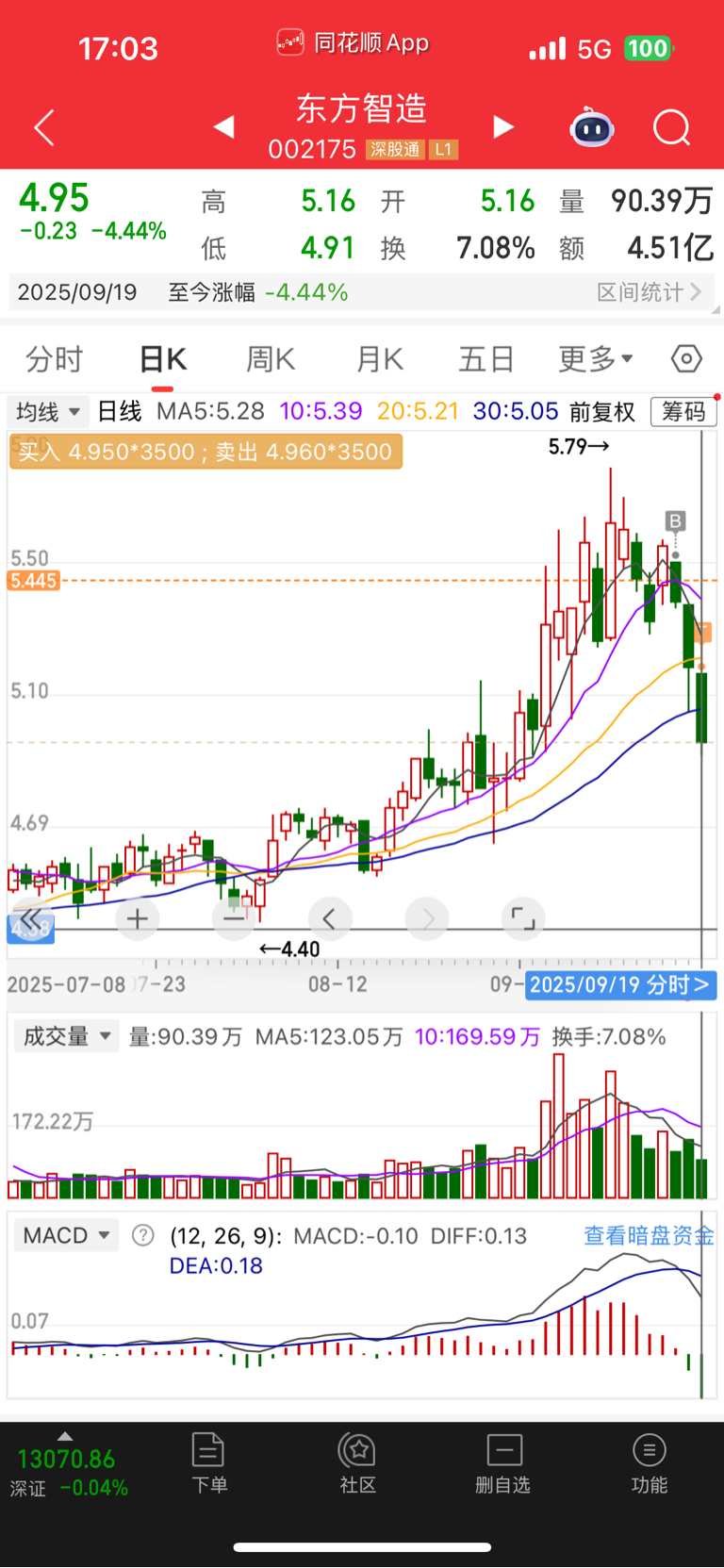Tap the 30:5.05 moving average label

click(x=516, y=412)
